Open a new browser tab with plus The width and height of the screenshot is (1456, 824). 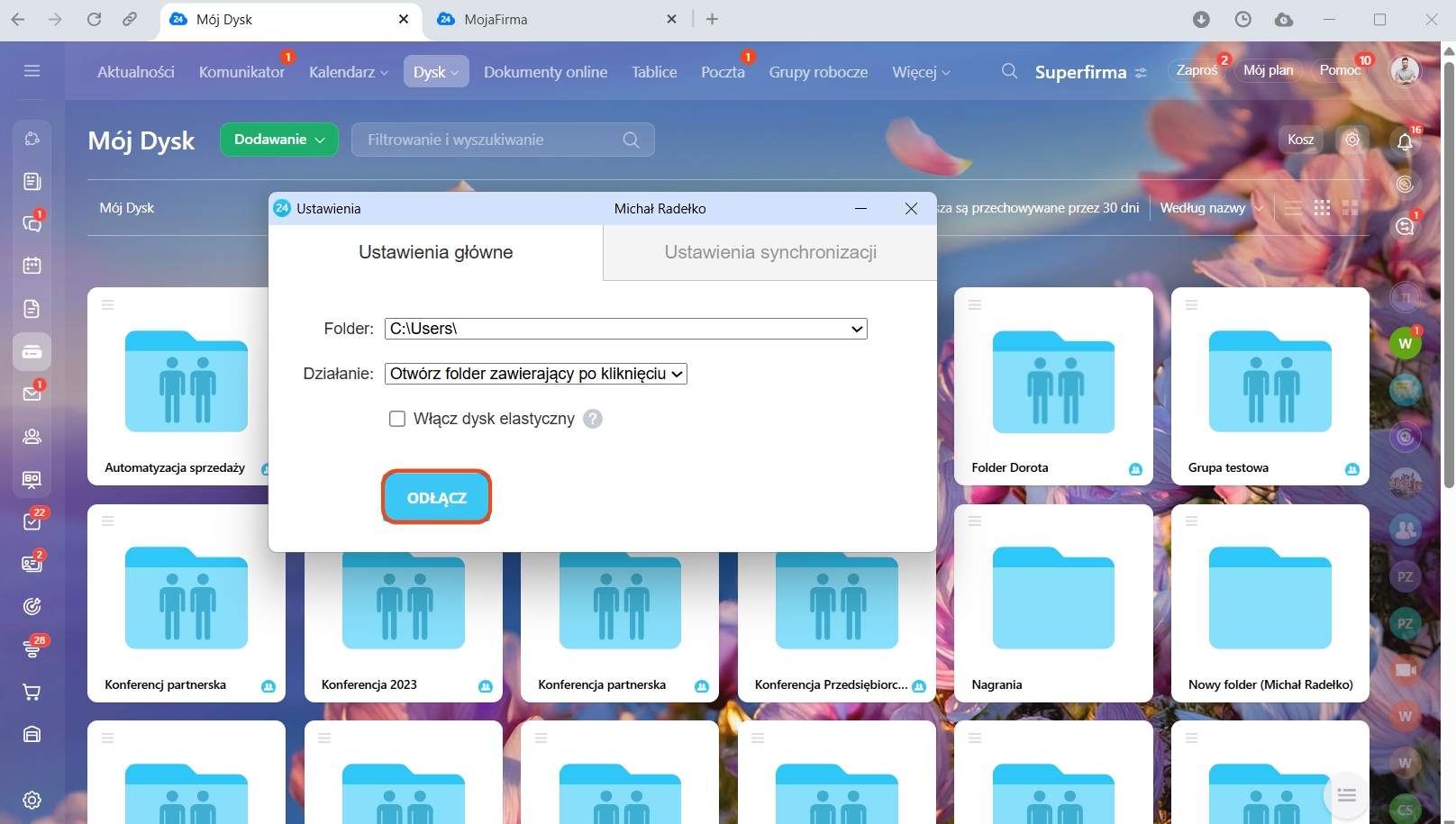[x=712, y=19]
